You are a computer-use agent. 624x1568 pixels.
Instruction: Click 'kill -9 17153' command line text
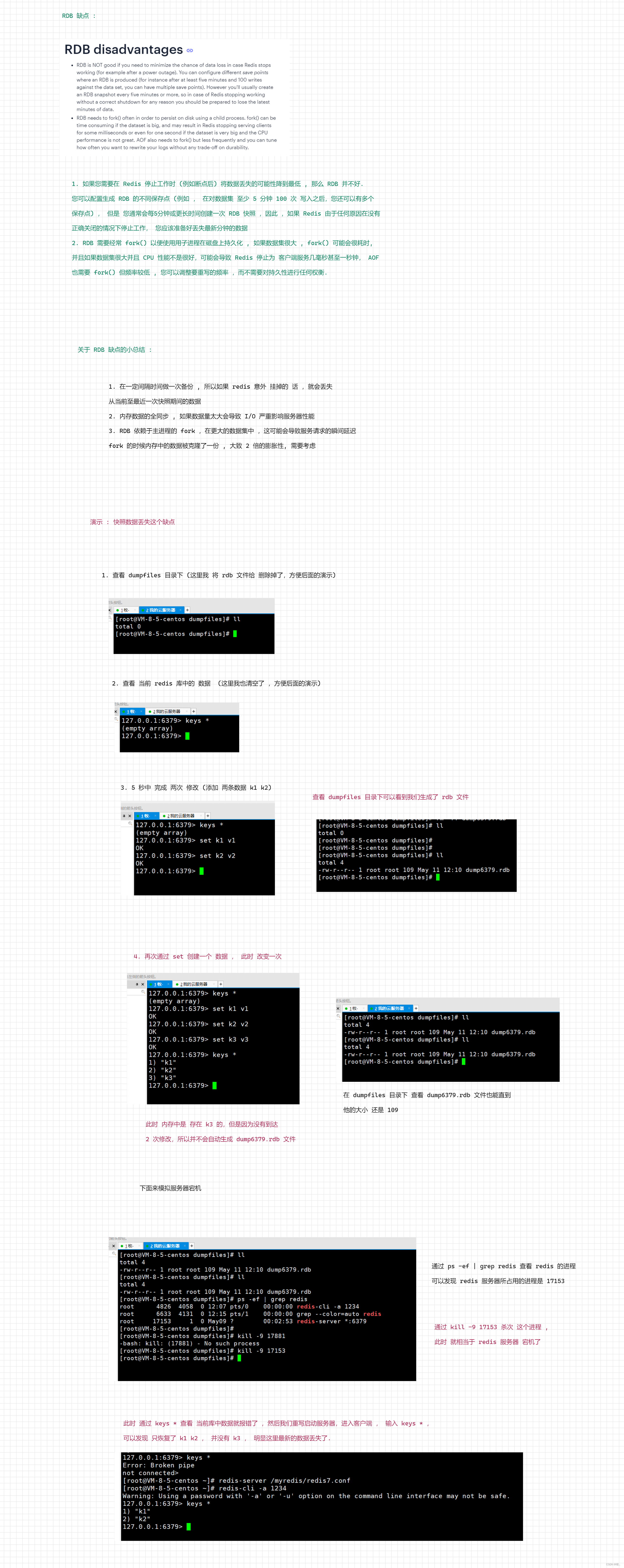pyautogui.click(x=261, y=1351)
